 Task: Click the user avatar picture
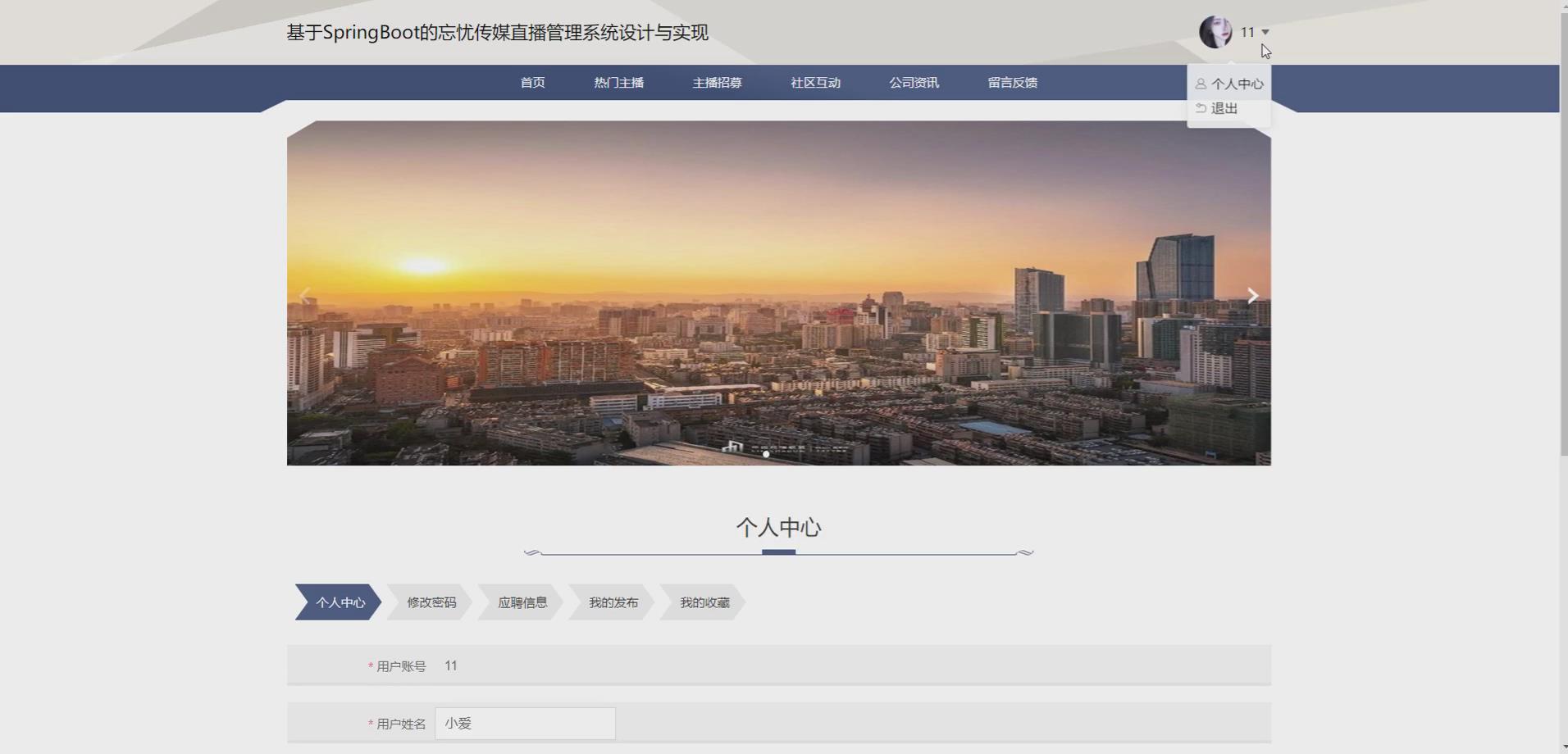pyautogui.click(x=1215, y=32)
